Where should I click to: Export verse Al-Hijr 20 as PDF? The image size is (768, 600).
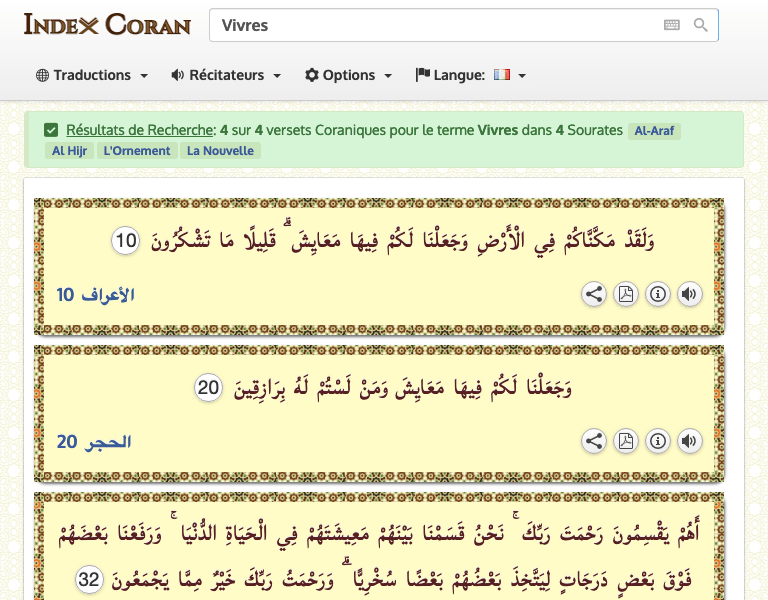(x=625, y=441)
